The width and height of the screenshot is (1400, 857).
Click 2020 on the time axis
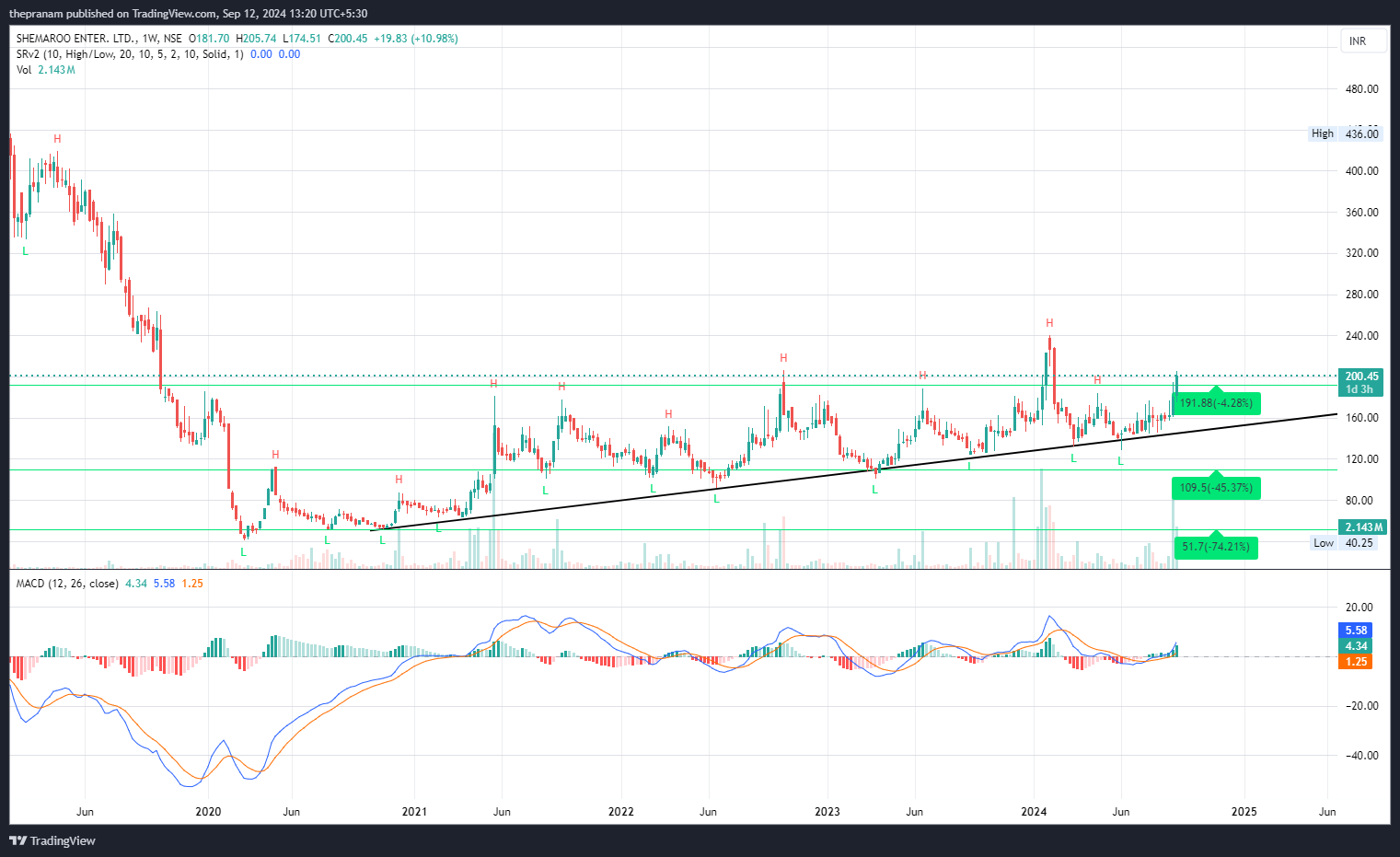click(209, 812)
